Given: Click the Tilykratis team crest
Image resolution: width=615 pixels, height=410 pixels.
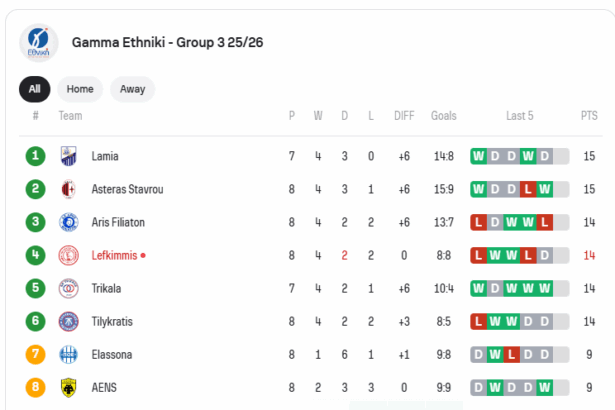Looking at the screenshot, I should (x=68, y=321).
